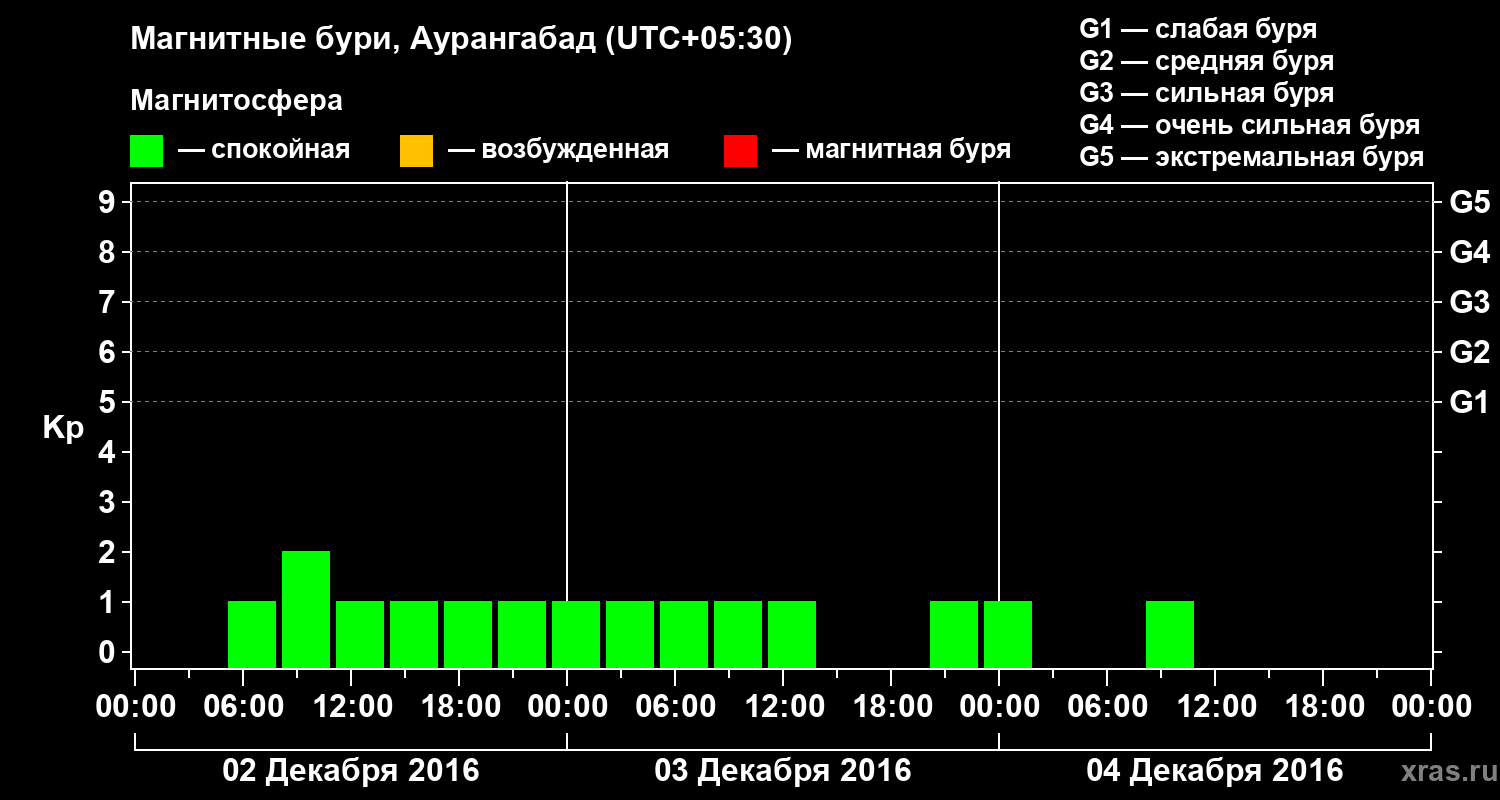Click the green 'спокойная' legend swatch
Image resolution: width=1500 pixels, height=800 pixels.
coord(147,151)
